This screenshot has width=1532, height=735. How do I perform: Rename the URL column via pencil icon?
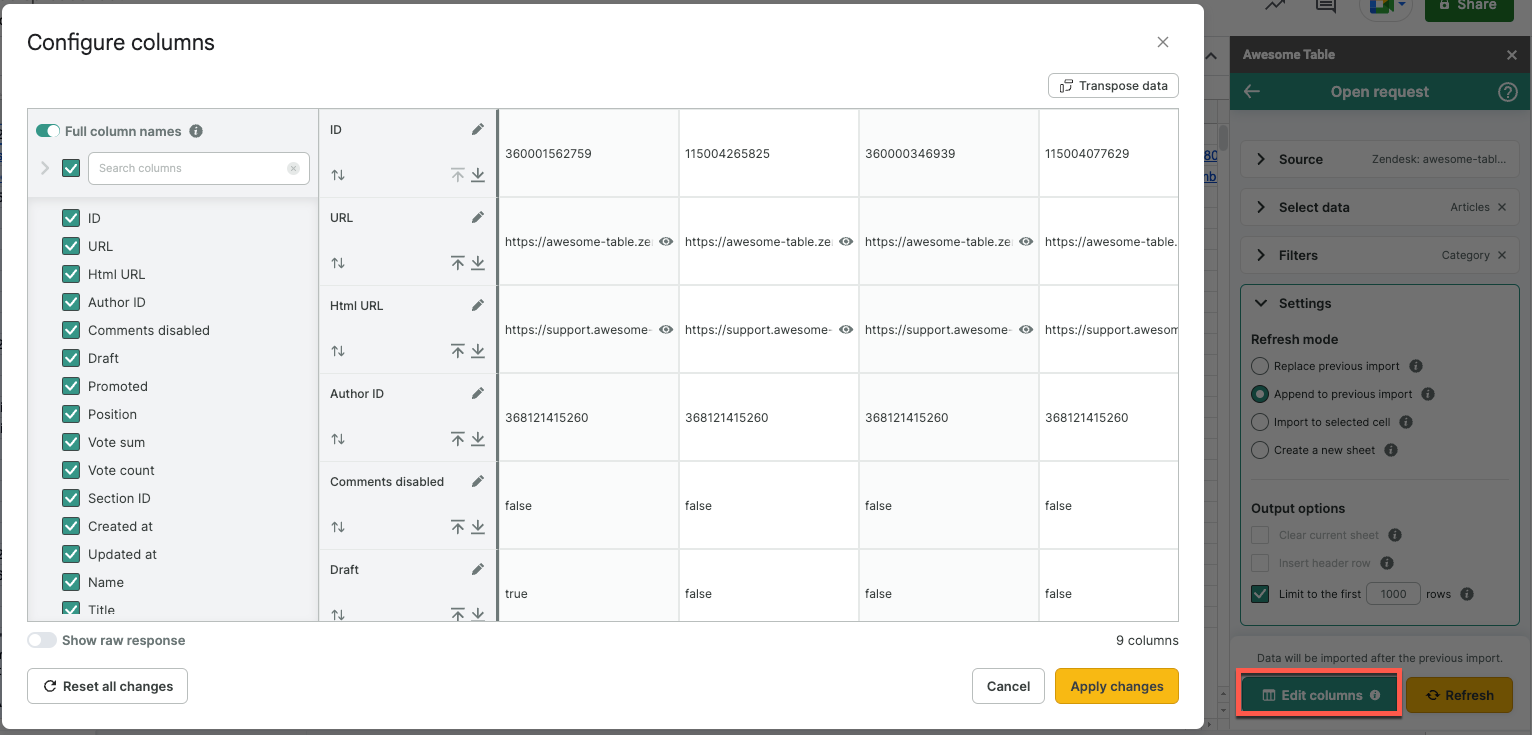click(x=478, y=218)
